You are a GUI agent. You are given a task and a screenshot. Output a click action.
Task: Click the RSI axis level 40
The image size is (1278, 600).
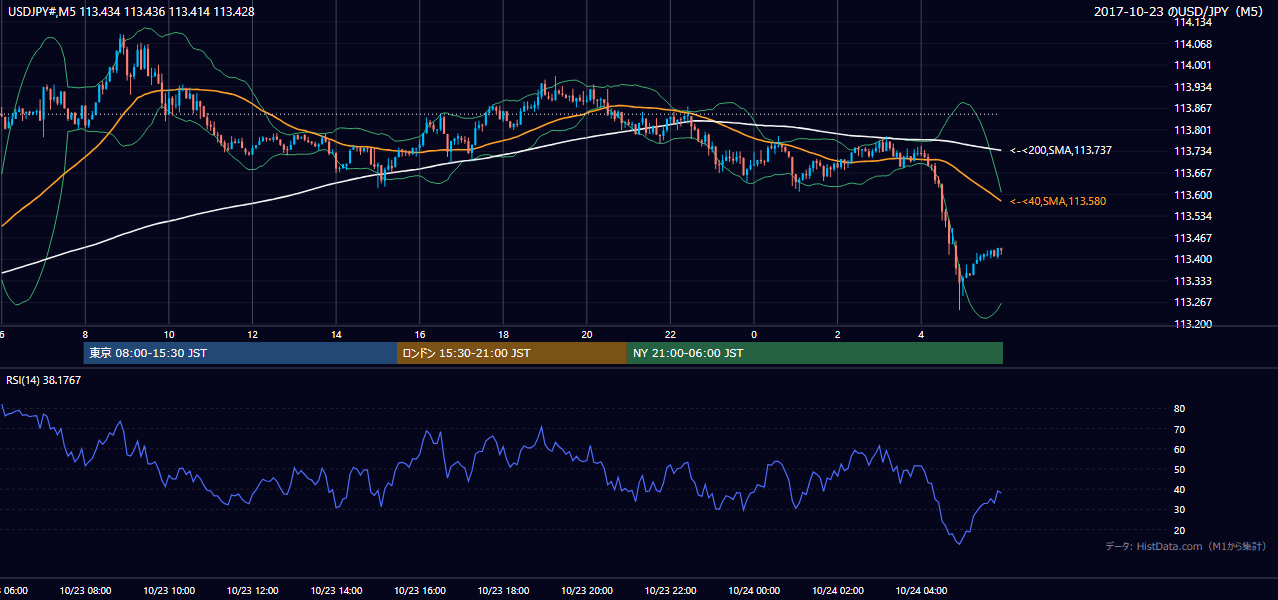click(1179, 489)
